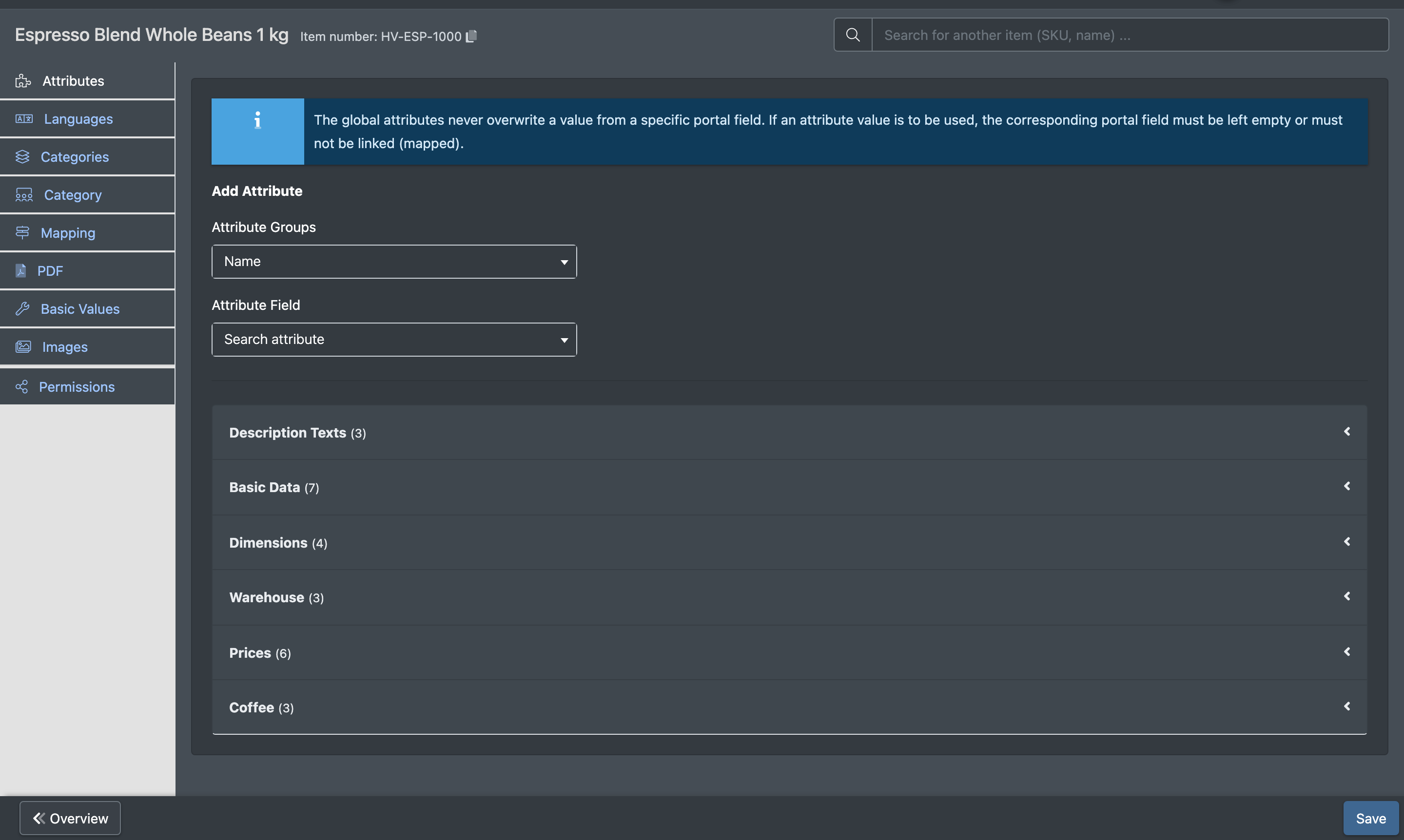Screen dimensions: 1404x840
Task: Click the Description Texts (3) heading
Action: coord(297,433)
